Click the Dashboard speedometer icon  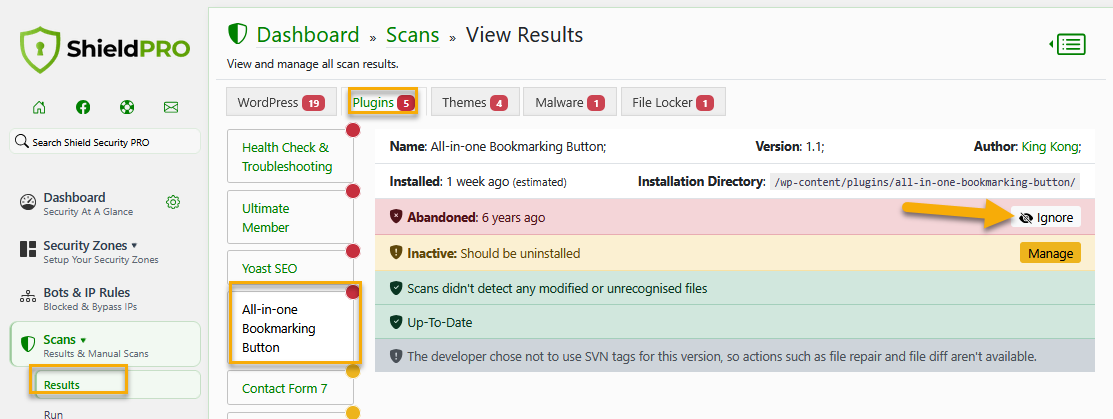tap(28, 202)
